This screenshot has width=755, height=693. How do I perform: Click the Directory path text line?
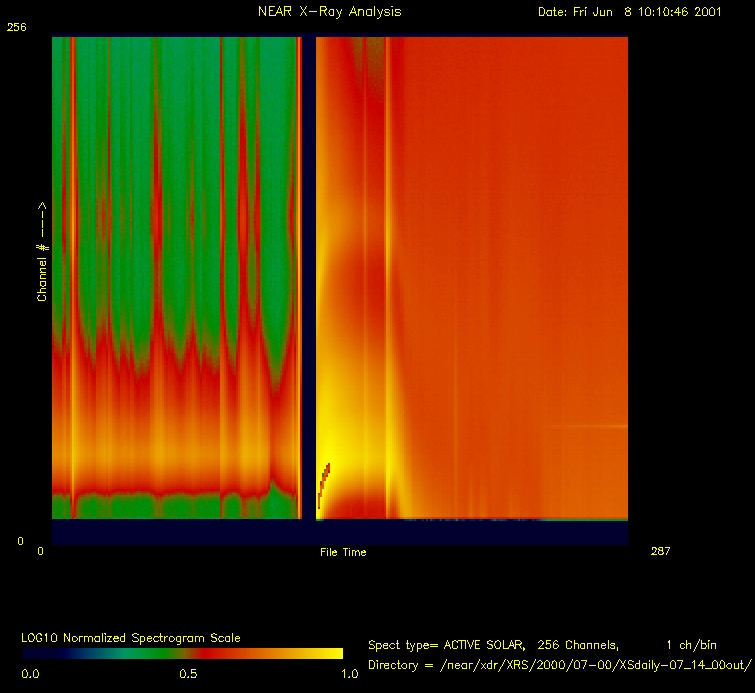coord(558,664)
